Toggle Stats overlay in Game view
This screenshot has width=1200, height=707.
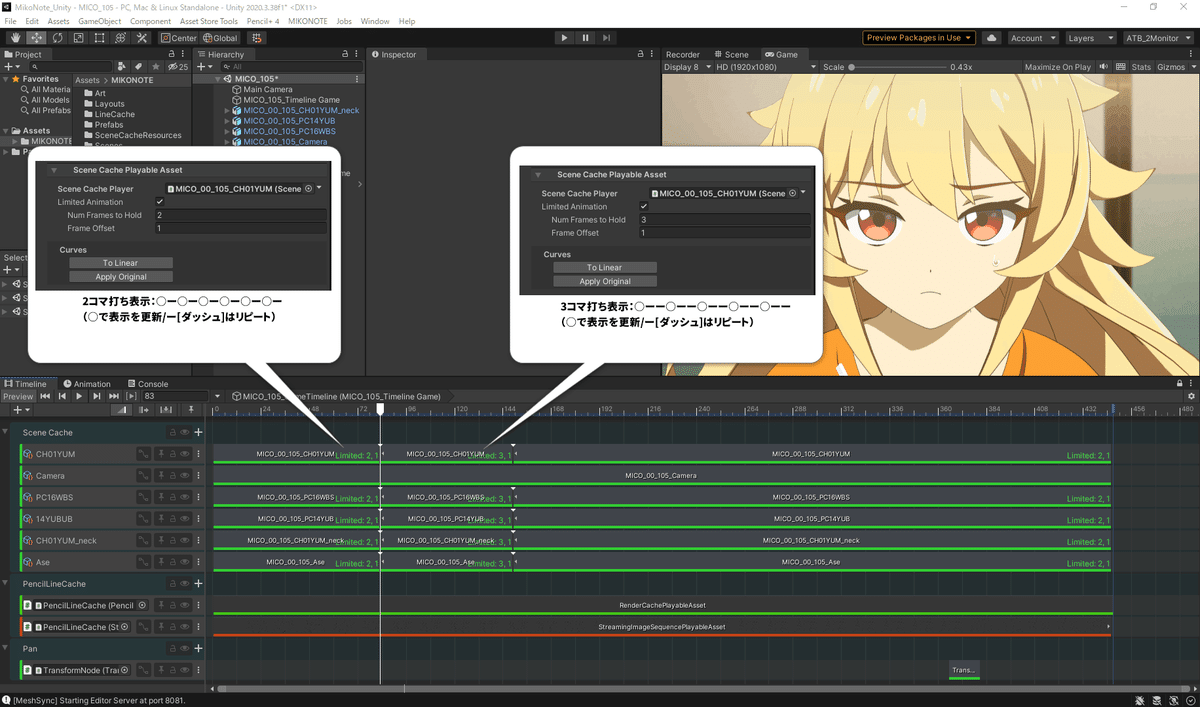point(1141,67)
